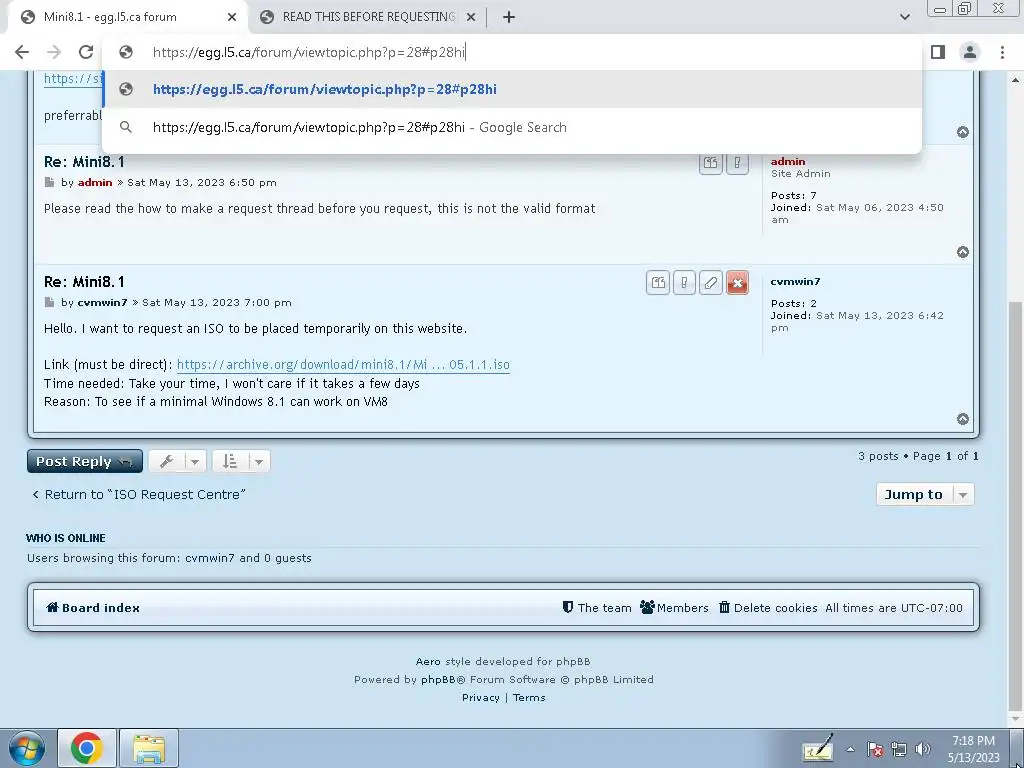Open admin's profile link in post byline
The image size is (1024, 768).
click(95, 182)
